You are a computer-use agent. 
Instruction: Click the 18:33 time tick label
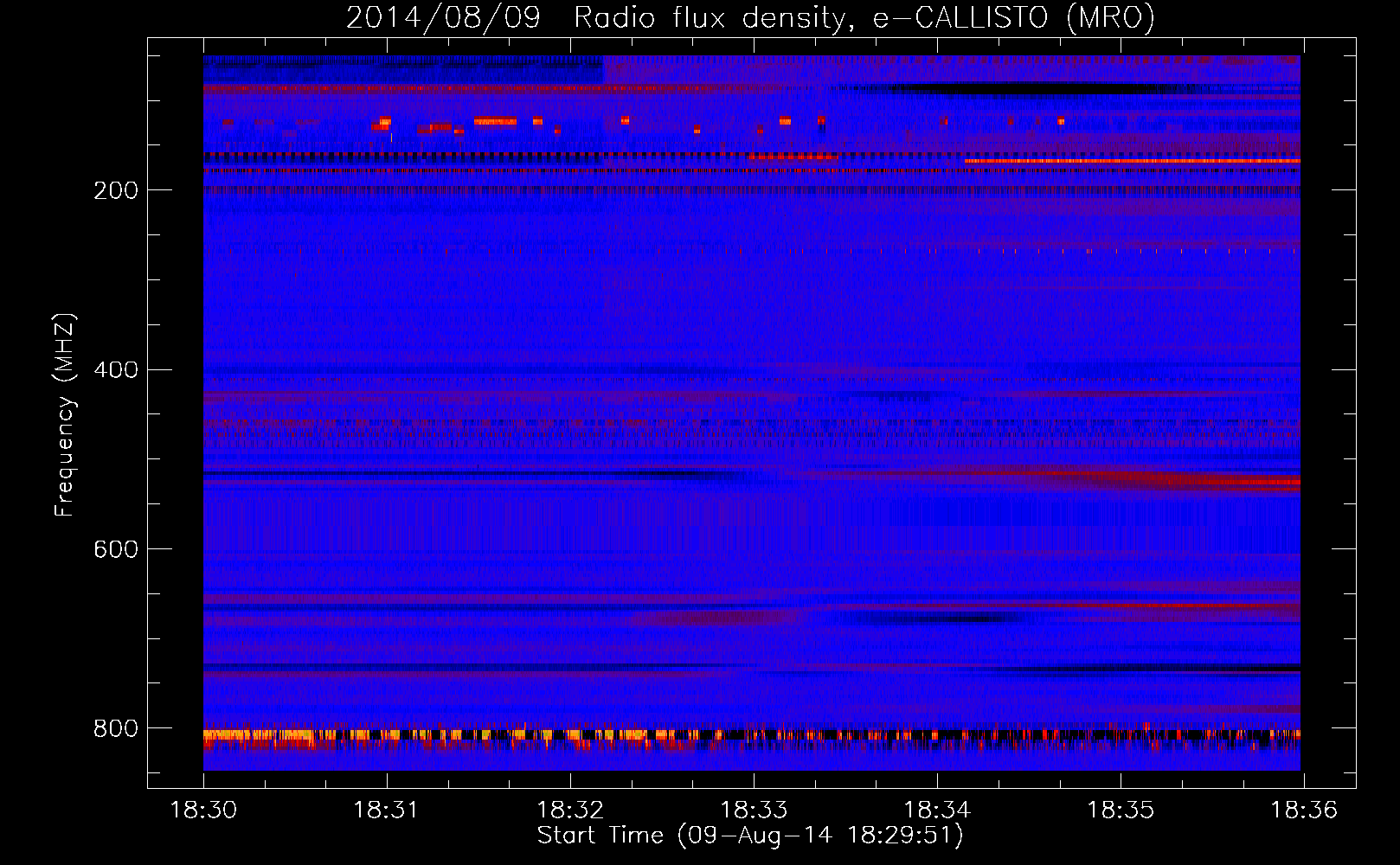754,810
